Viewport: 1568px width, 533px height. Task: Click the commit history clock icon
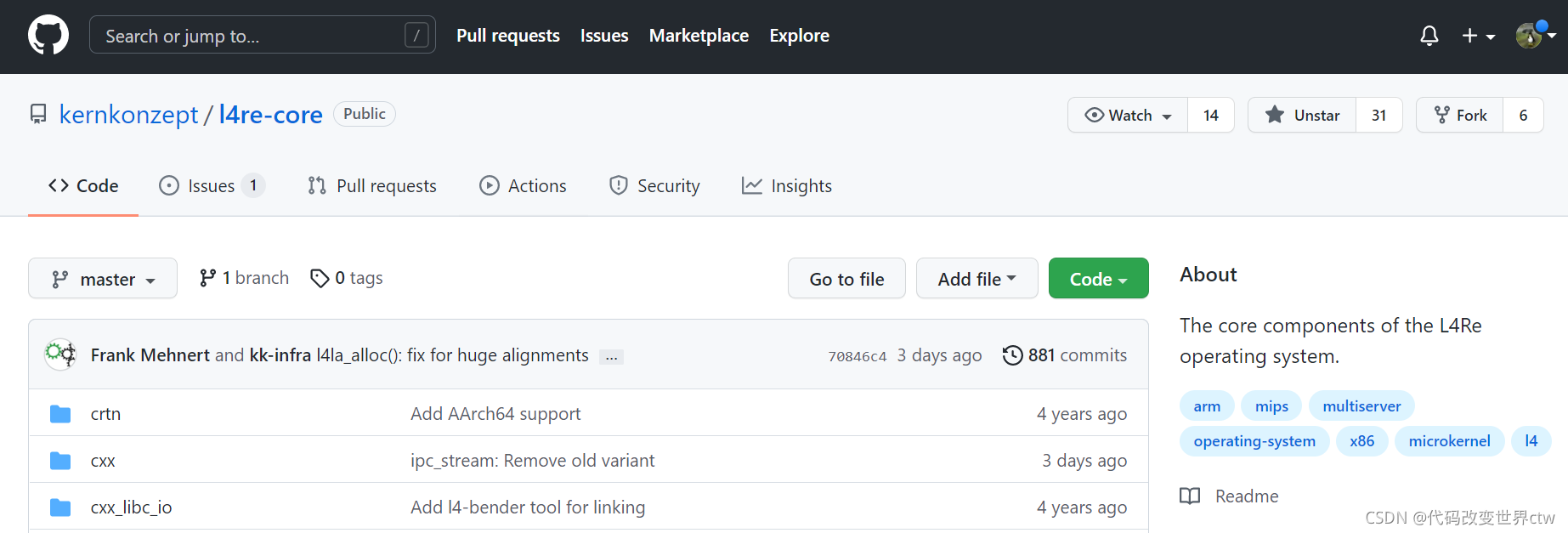[x=1012, y=355]
